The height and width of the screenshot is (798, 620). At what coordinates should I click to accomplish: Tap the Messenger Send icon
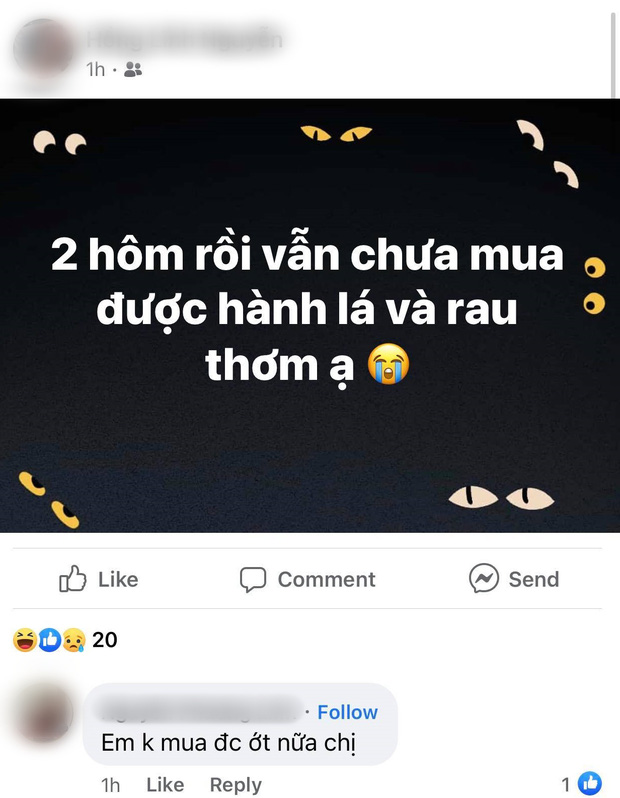[484, 578]
